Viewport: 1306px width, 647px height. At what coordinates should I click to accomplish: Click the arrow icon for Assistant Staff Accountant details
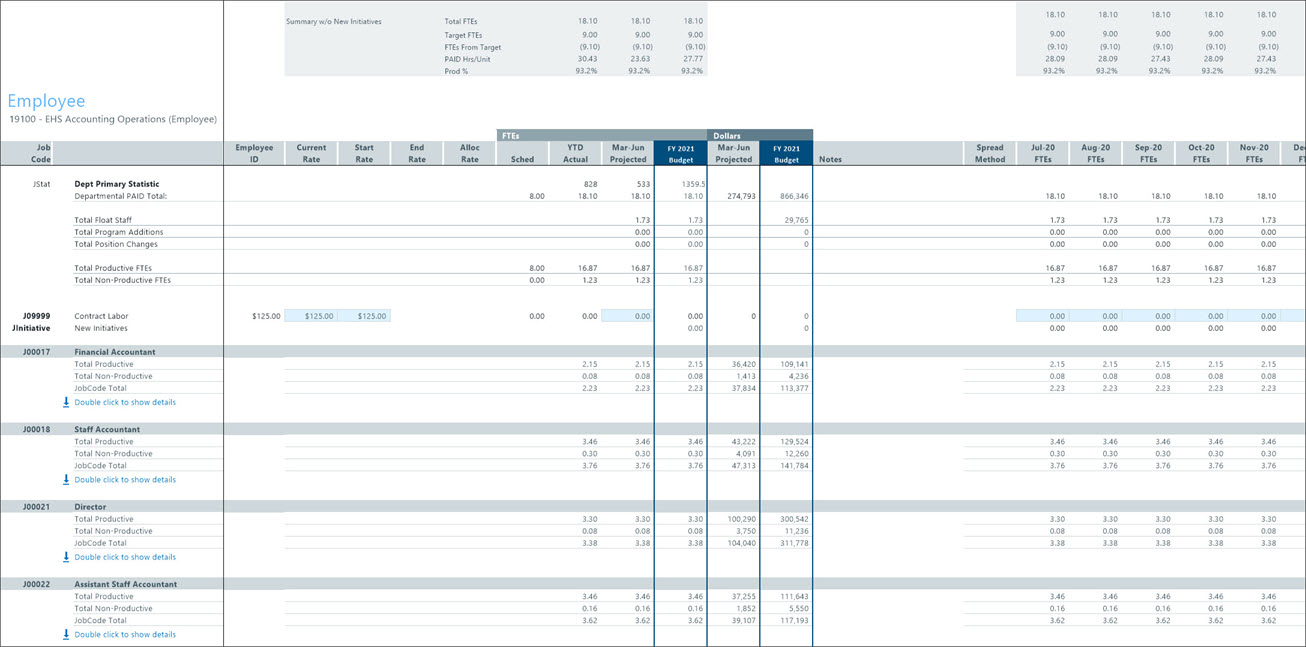(x=65, y=633)
